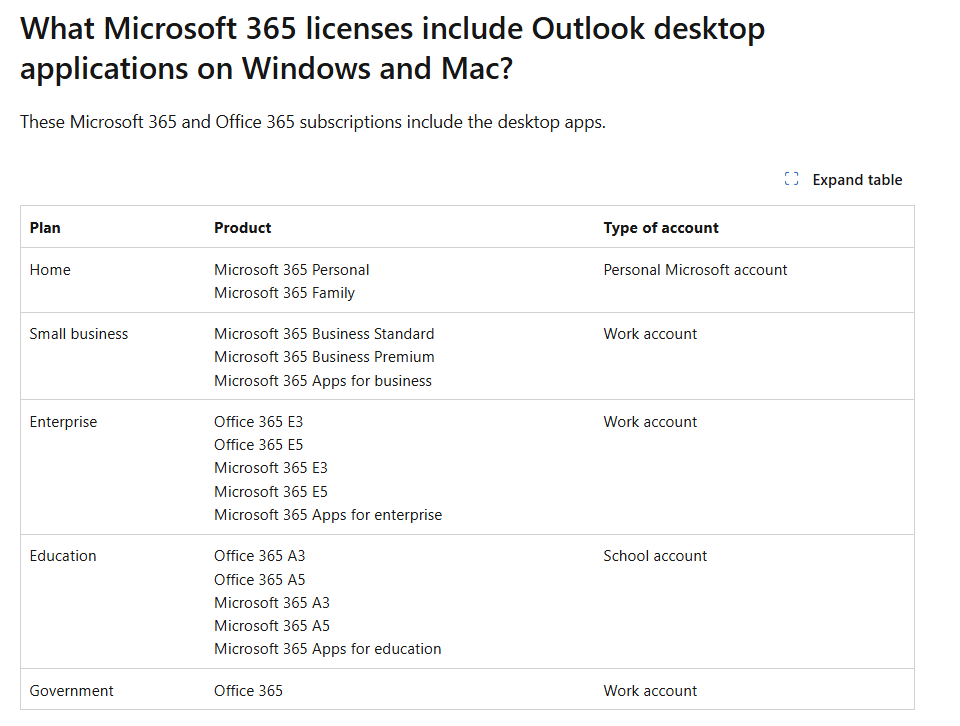Click the Plan column header
The image size is (960, 726).
pos(45,228)
